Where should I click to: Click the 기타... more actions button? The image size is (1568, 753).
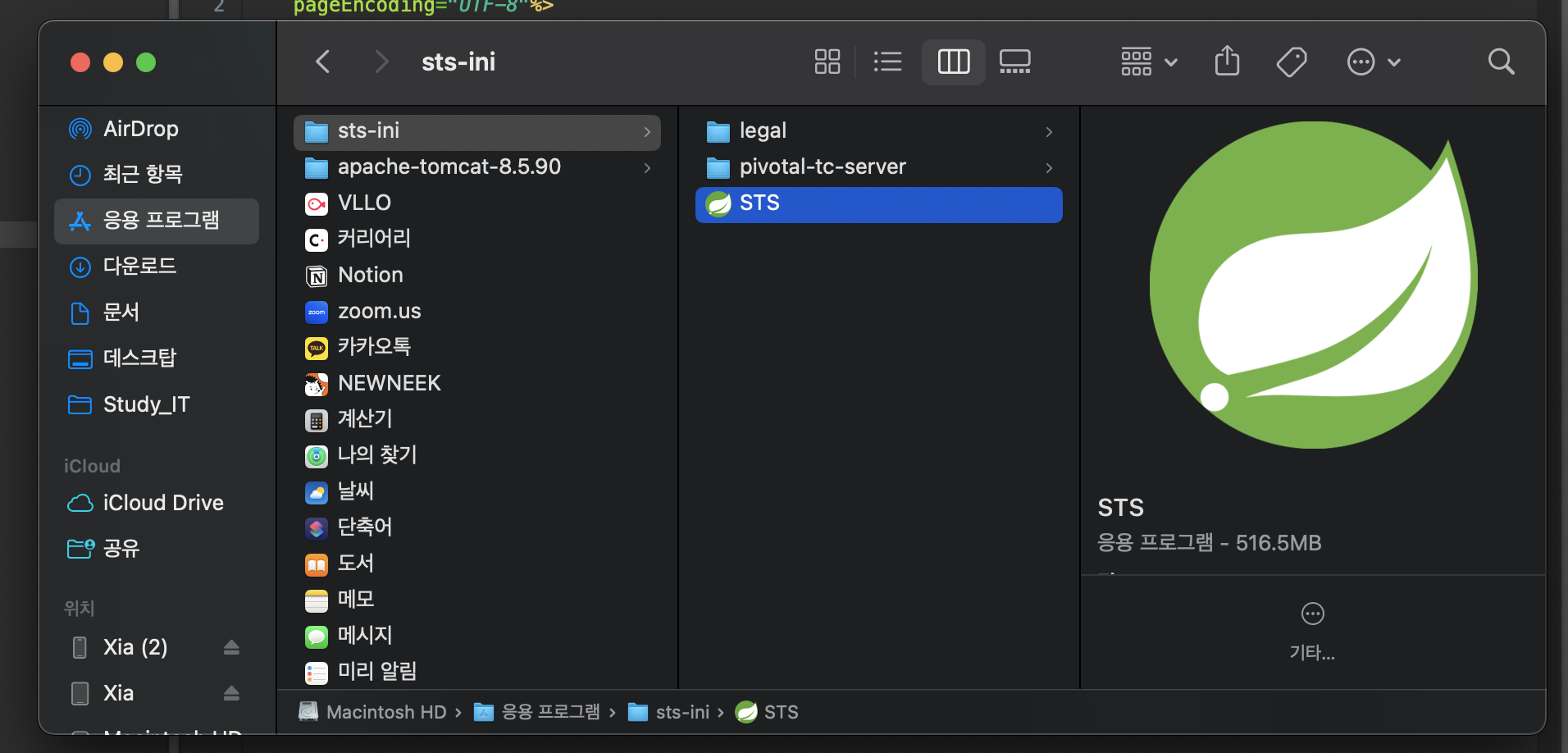coord(1312,631)
